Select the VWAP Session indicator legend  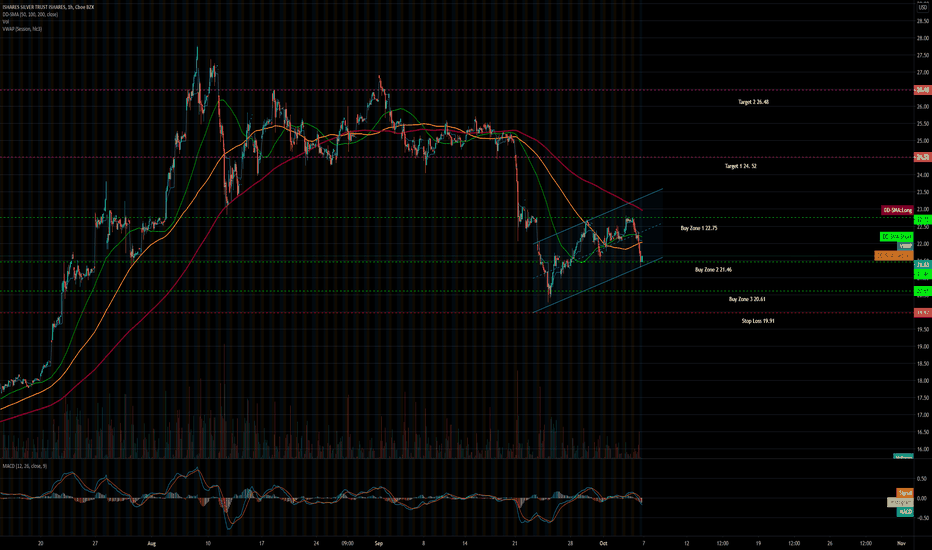point(22,29)
